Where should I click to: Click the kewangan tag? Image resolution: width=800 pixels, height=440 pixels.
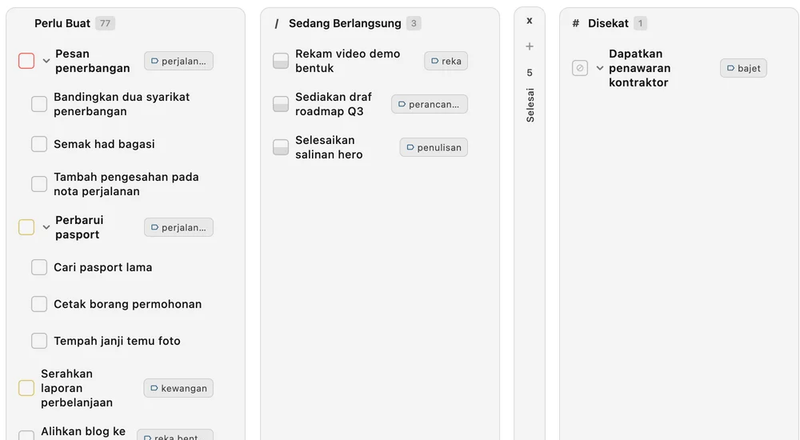click(179, 388)
